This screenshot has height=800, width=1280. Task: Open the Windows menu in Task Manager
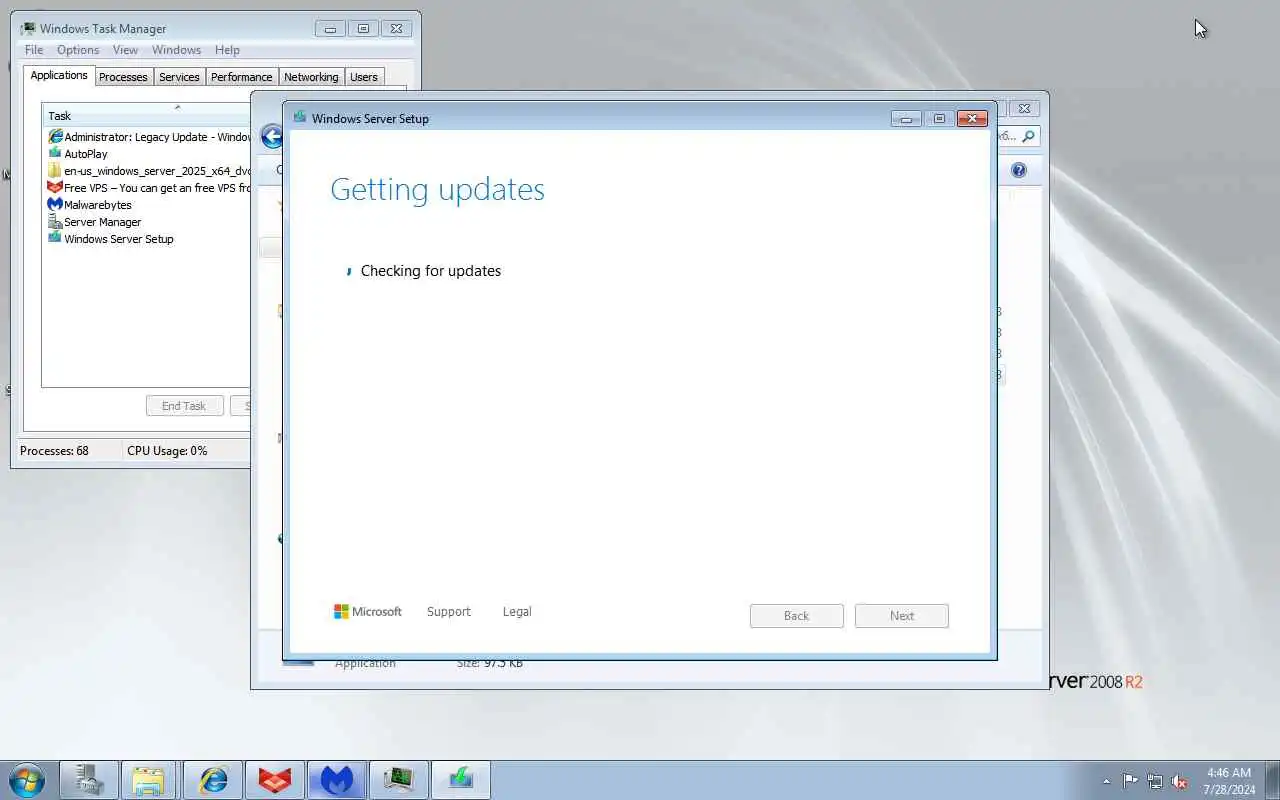click(x=176, y=50)
